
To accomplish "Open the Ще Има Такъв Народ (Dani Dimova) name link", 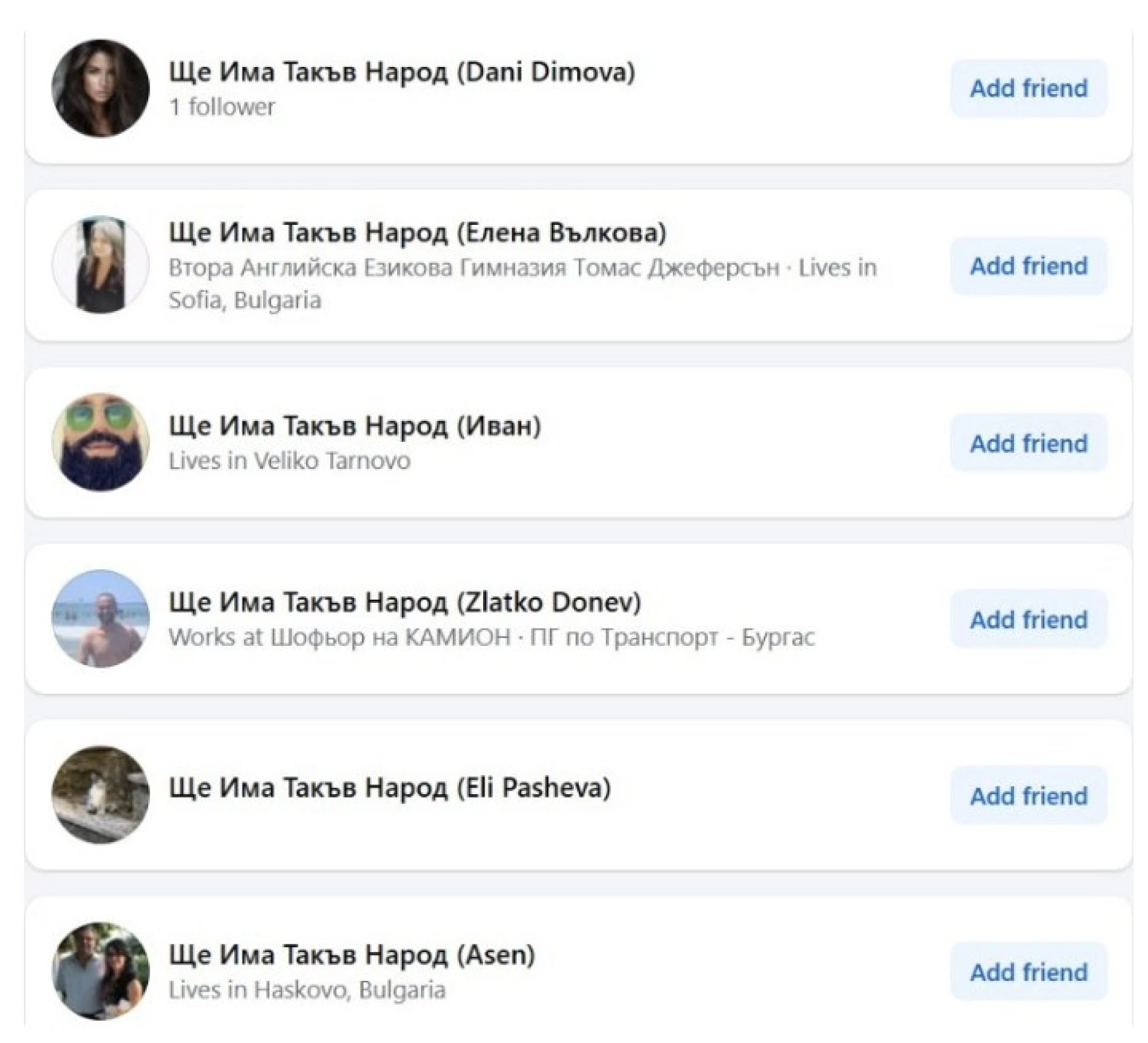I will click(402, 72).
